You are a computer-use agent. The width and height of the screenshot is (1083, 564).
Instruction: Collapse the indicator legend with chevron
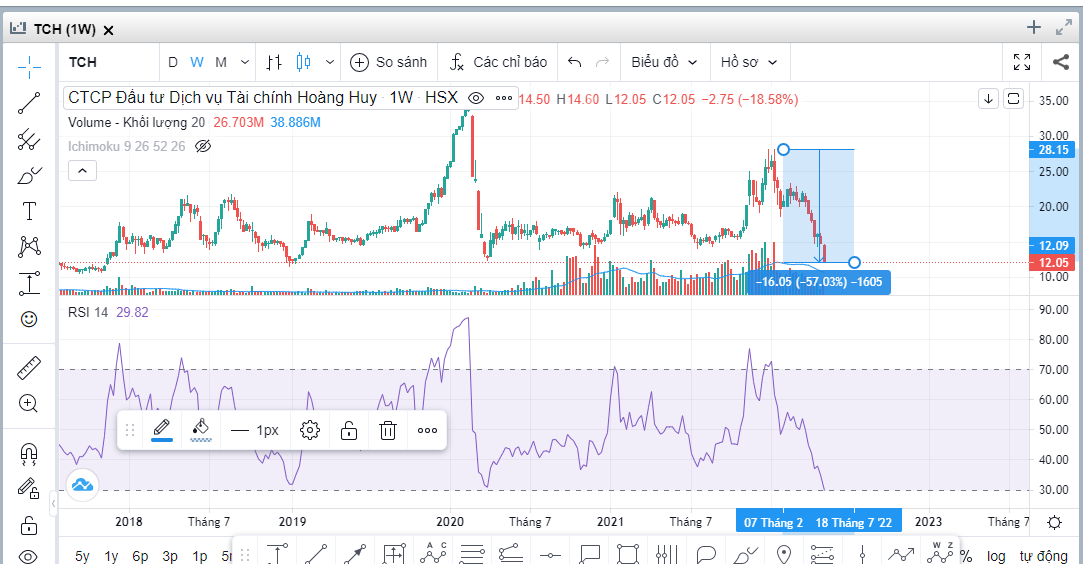click(82, 171)
